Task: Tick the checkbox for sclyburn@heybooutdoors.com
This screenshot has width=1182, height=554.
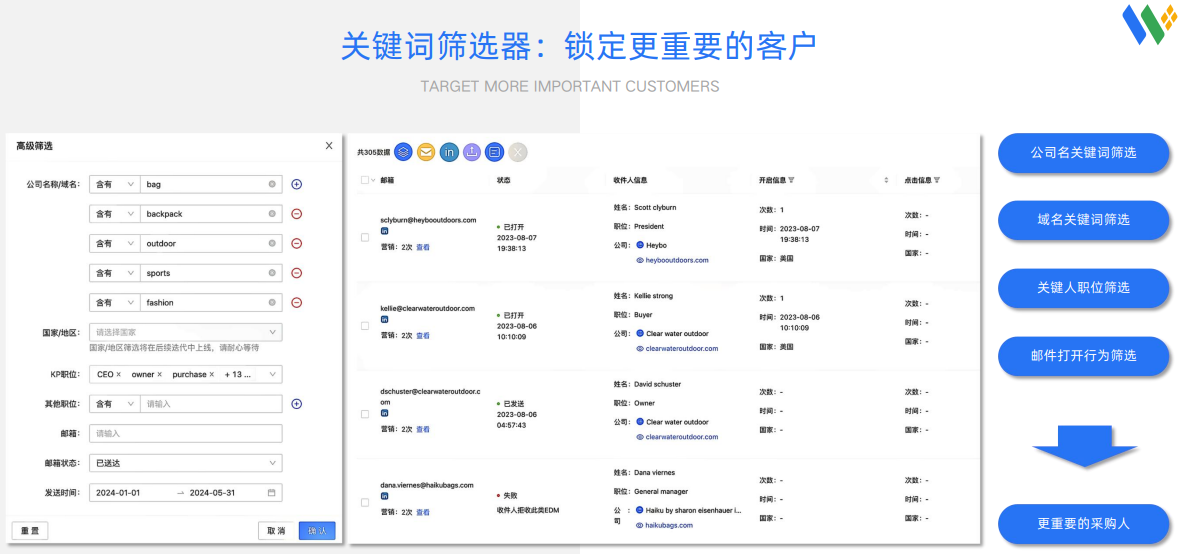Action: 365,238
